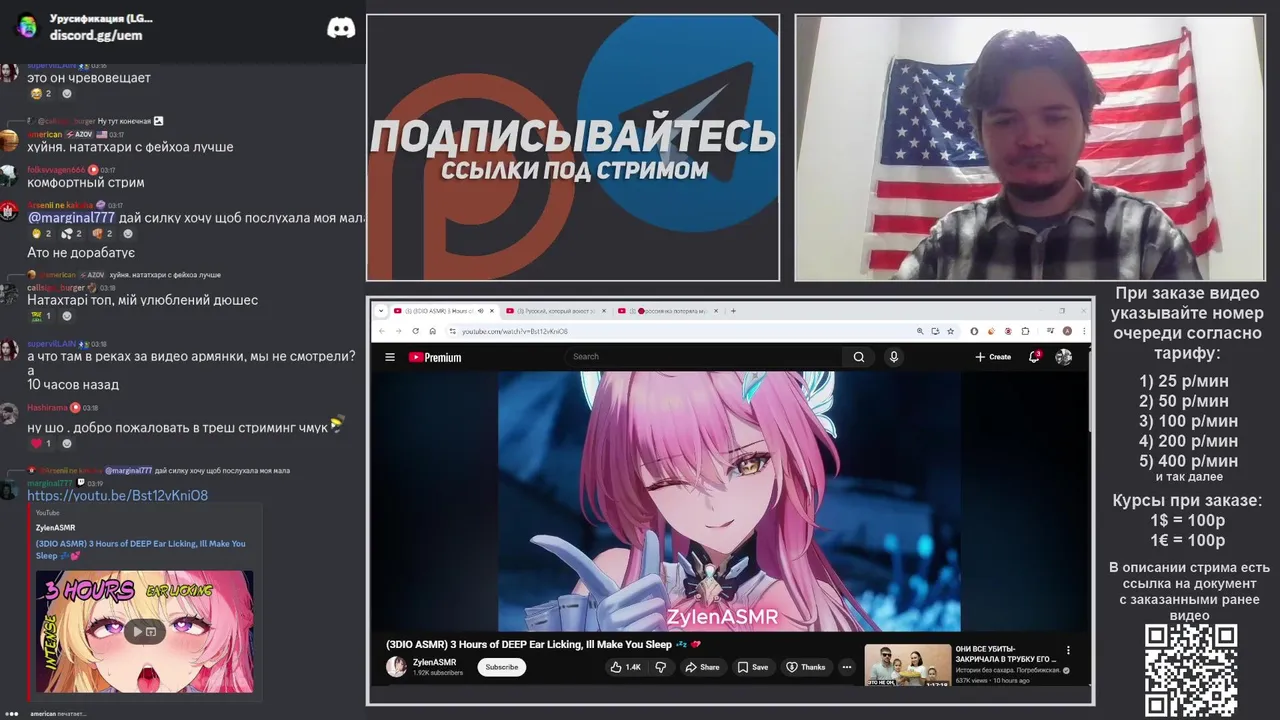Close the '(3DIO ASMR)' browser tab

[x=493, y=311]
